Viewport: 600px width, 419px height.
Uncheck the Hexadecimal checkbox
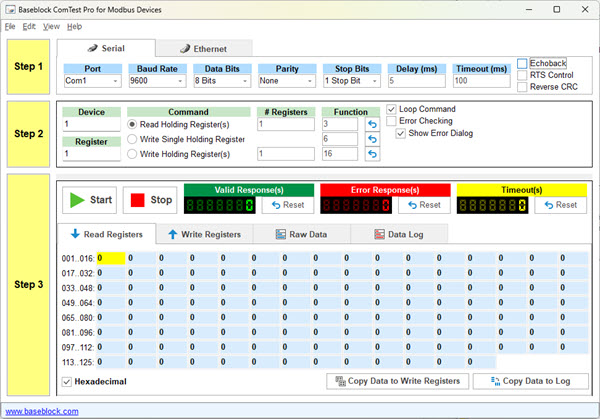(x=67, y=381)
